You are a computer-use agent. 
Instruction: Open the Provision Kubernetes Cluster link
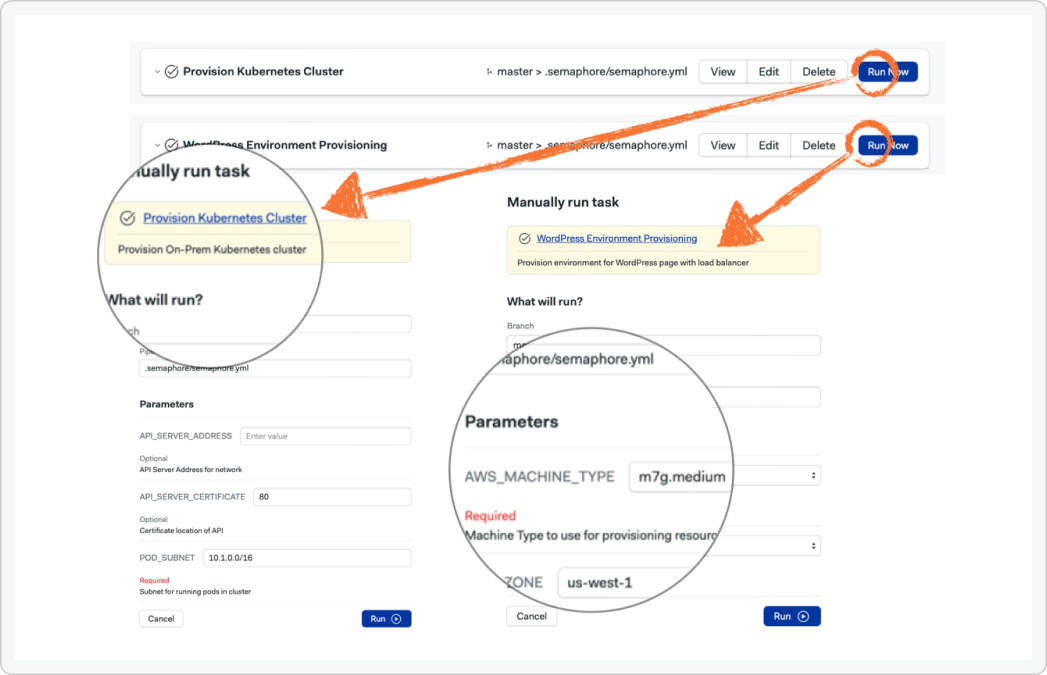(225, 218)
